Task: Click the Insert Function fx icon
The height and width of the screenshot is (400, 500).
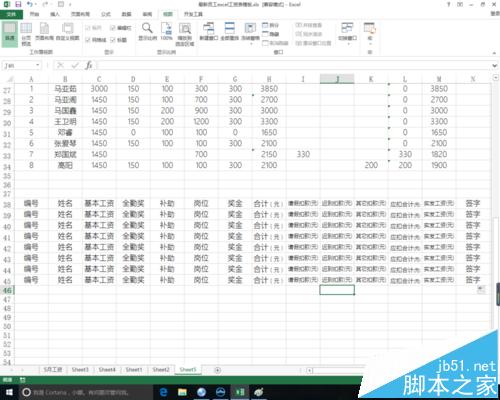Action: point(89,65)
